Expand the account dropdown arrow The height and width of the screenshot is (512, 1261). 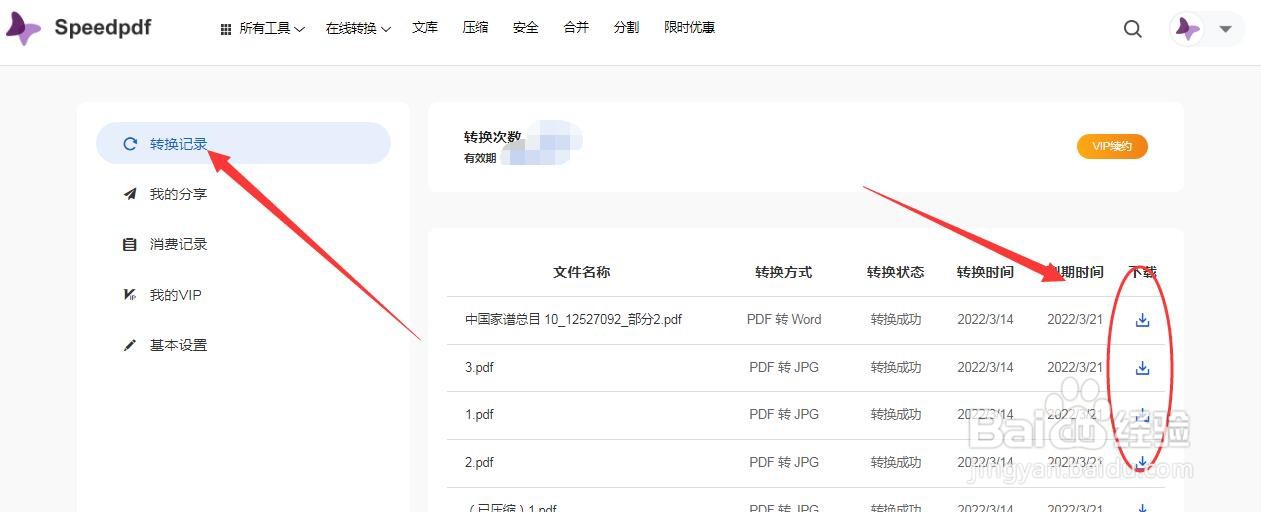(1225, 29)
